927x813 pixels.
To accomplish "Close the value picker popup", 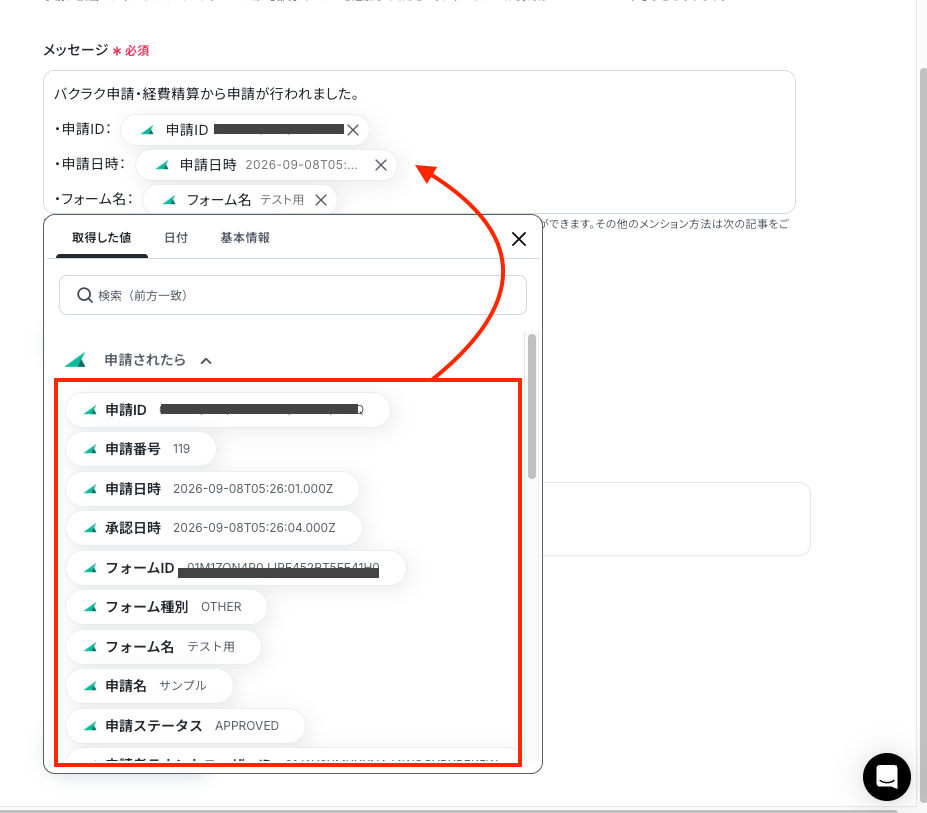I will [x=518, y=239].
